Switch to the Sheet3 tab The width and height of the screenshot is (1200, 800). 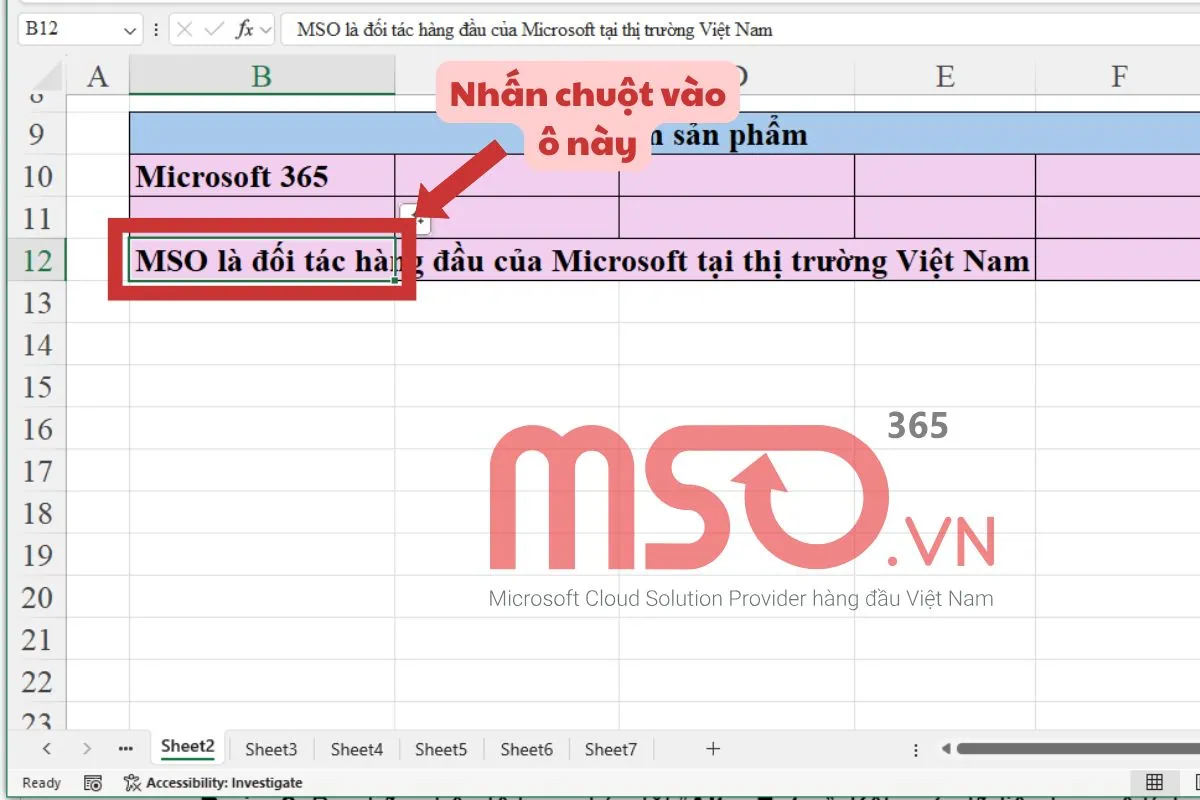(271, 749)
